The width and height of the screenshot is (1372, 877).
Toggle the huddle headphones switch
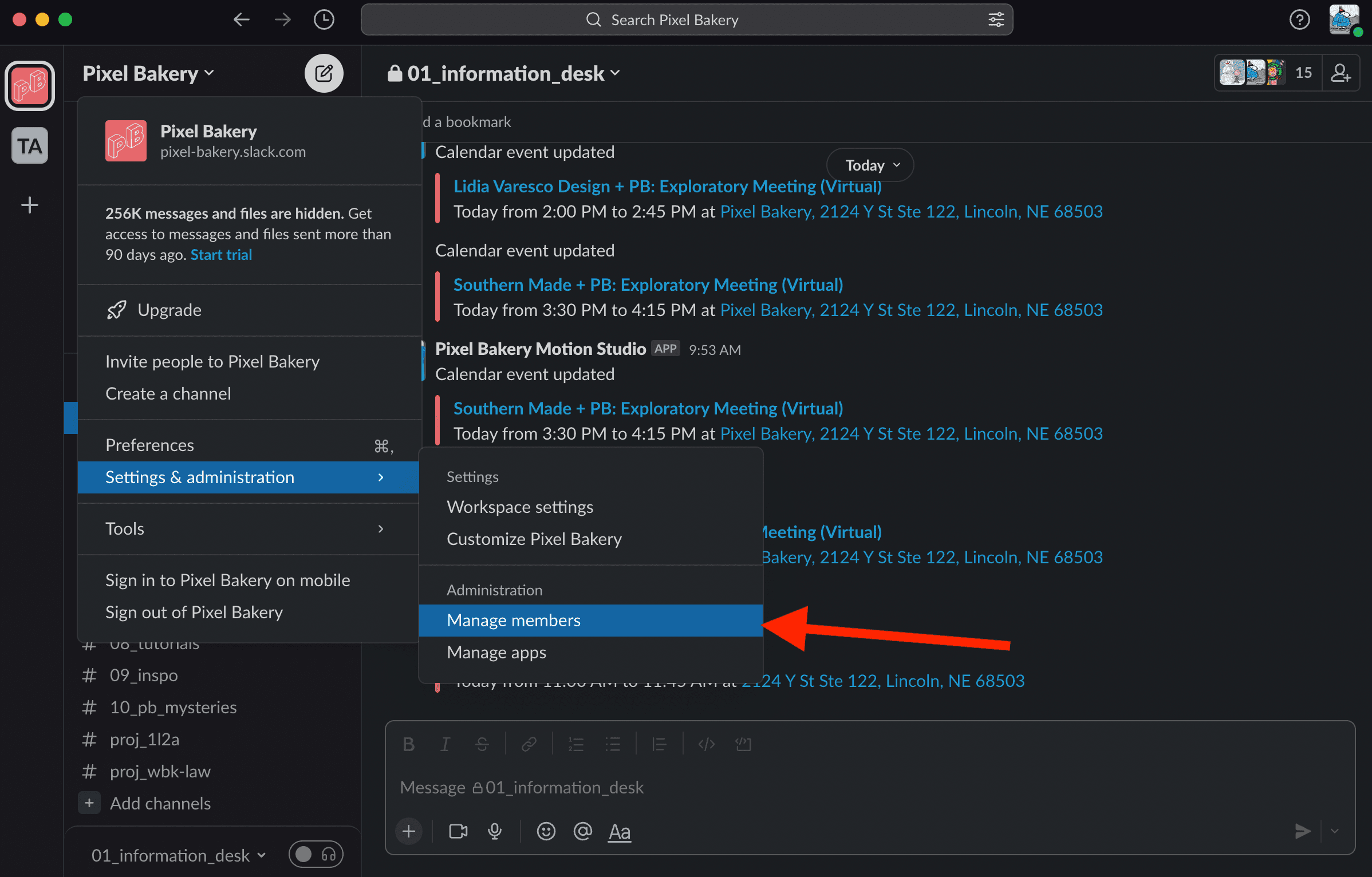click(316, 855)
